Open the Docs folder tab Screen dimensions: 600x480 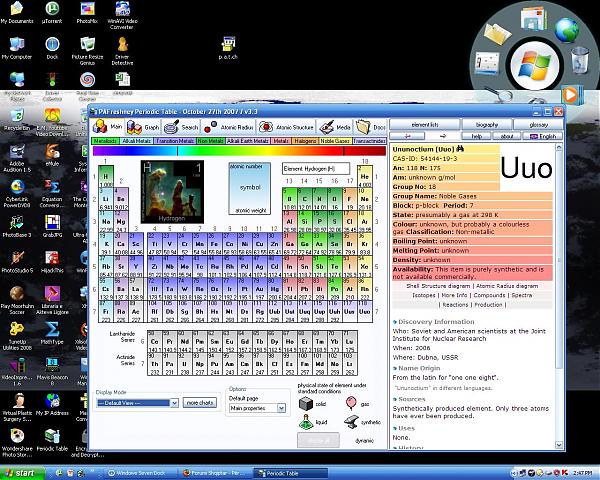(x=370, y=127)
